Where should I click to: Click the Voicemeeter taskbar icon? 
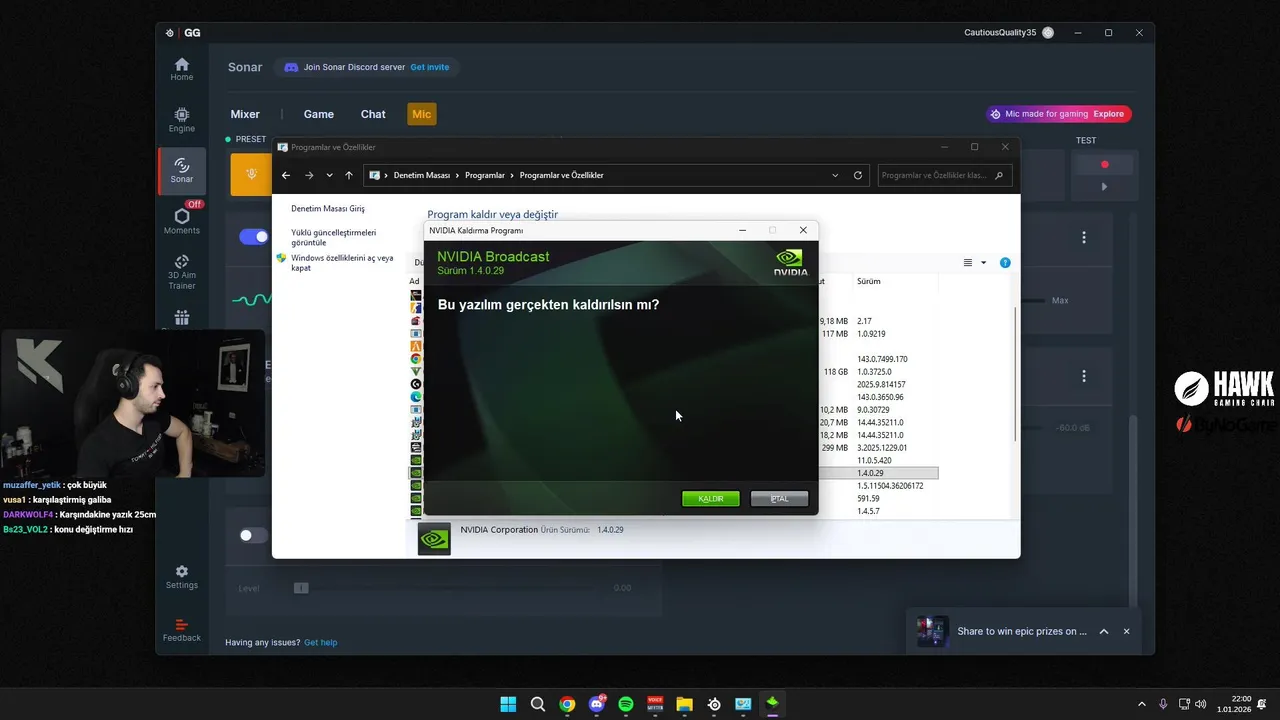[x=656, y=704]
